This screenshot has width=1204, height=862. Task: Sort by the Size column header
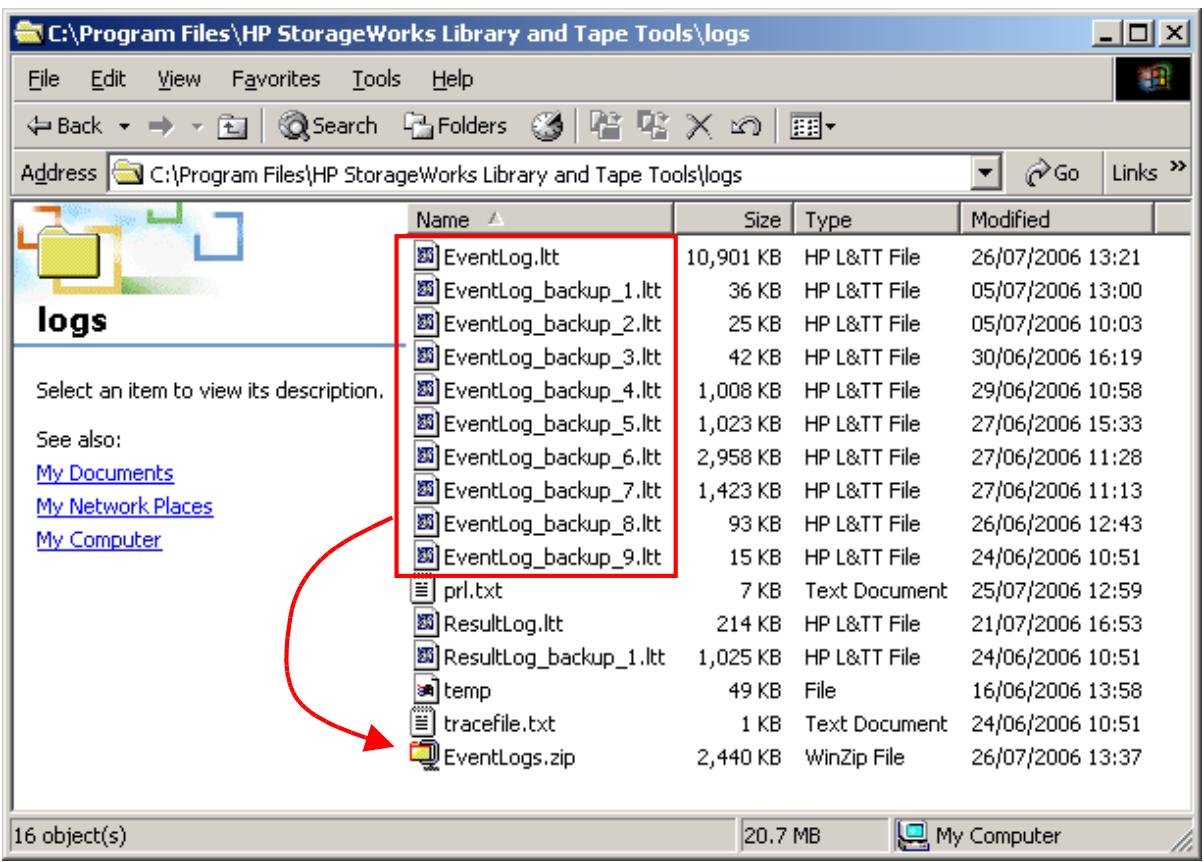[x=736, y=218]
